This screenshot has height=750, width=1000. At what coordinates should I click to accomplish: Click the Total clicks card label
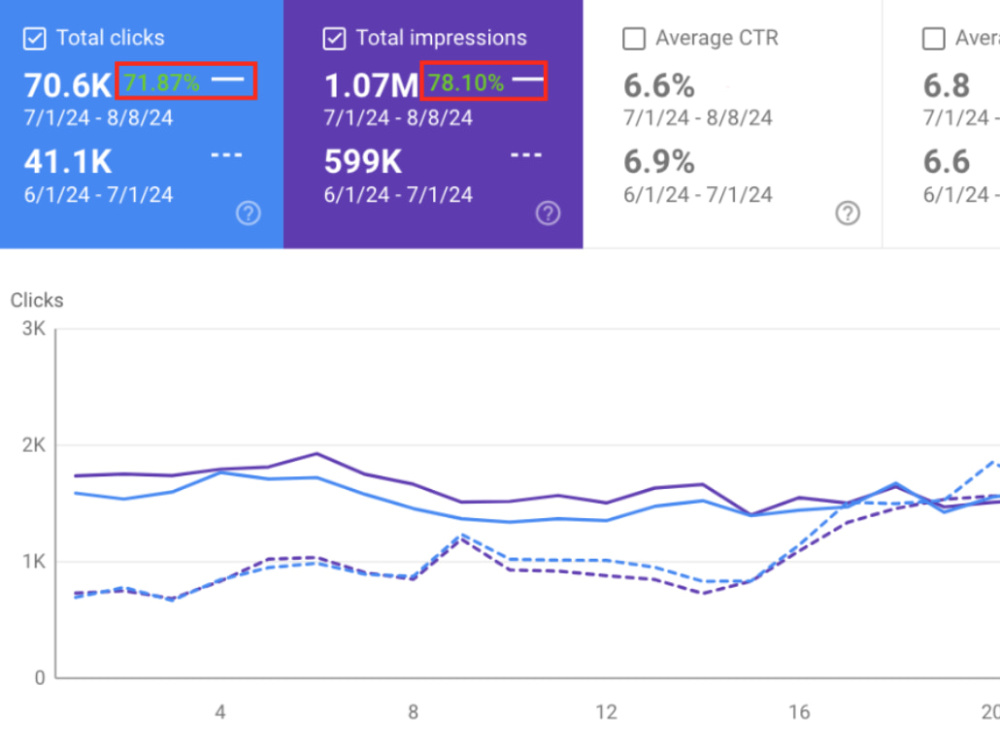pos(110,38)
